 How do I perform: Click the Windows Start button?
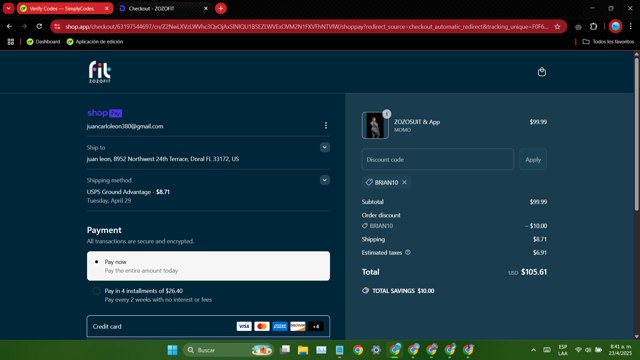point(173,350)
